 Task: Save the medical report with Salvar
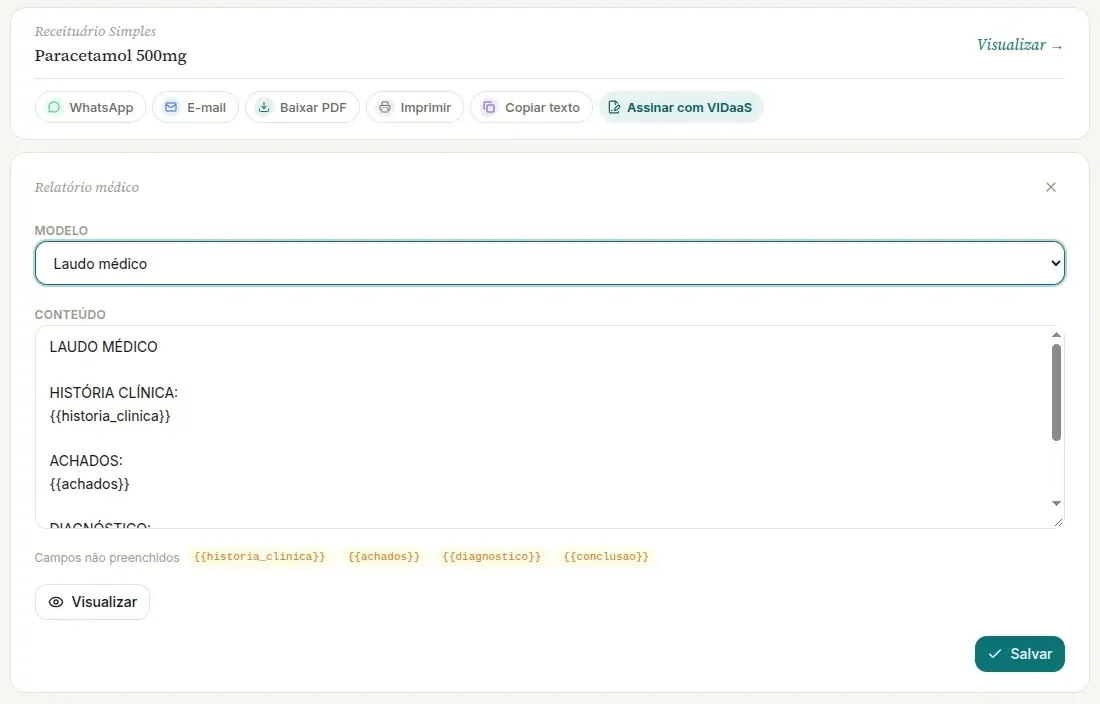tap(1019, 654)
